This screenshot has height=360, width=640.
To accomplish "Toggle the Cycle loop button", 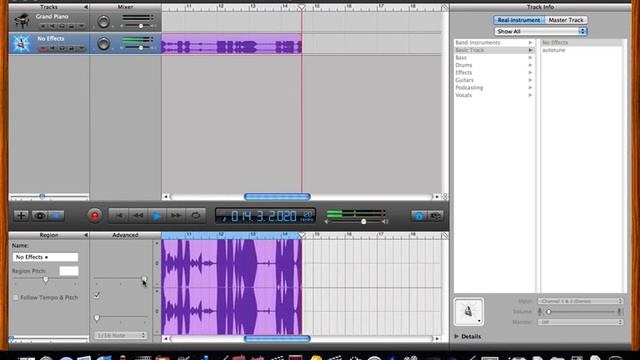I will (x=196, y=216).
